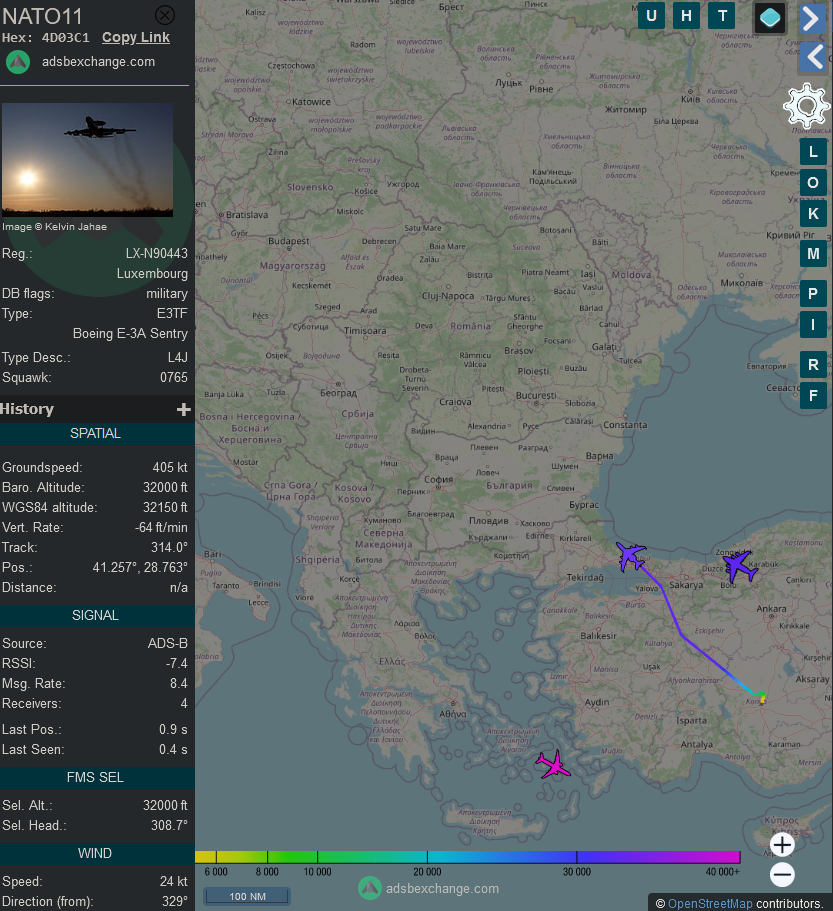Click the altitude color legend bar
The image size is (833, 911).
pyautogui.click(x=467, y=857)
